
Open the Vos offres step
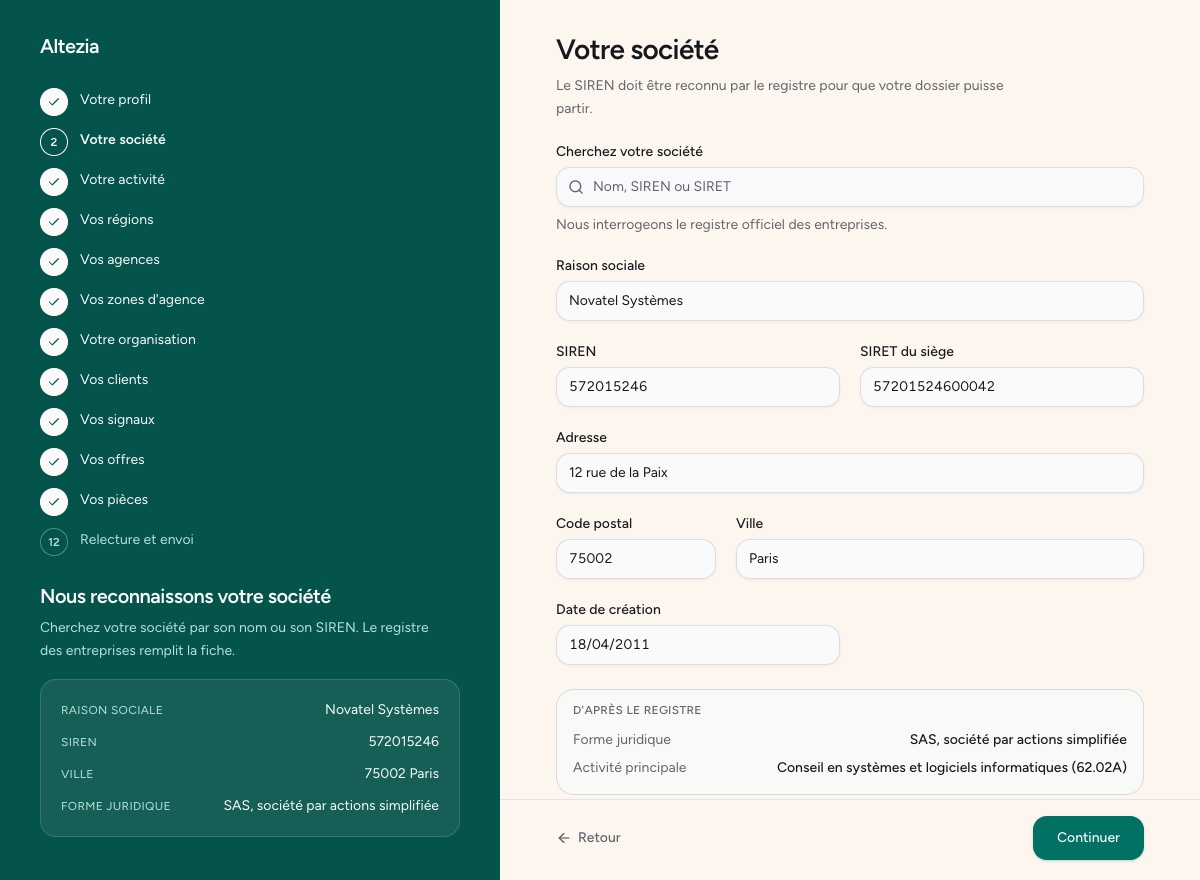(x=112, y=460)
